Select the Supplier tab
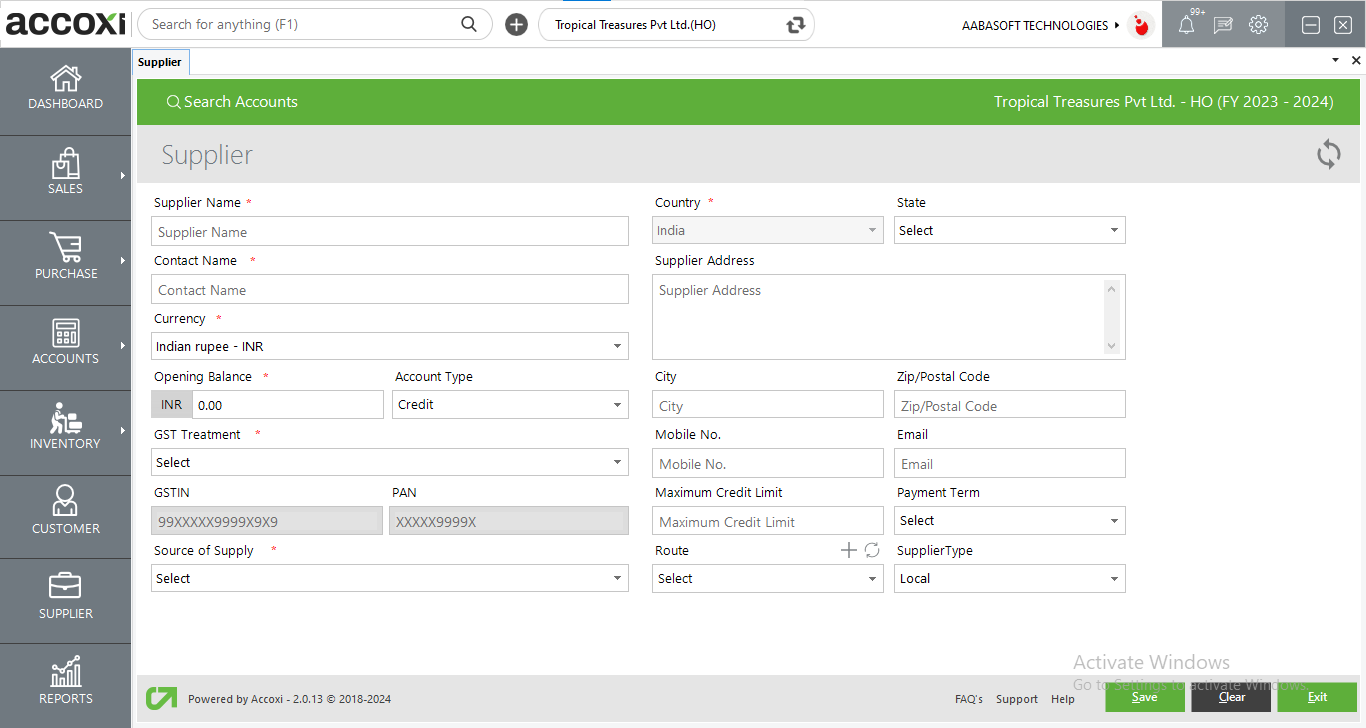Screen dimensions: 1366x728 click(x=160, y=62)
